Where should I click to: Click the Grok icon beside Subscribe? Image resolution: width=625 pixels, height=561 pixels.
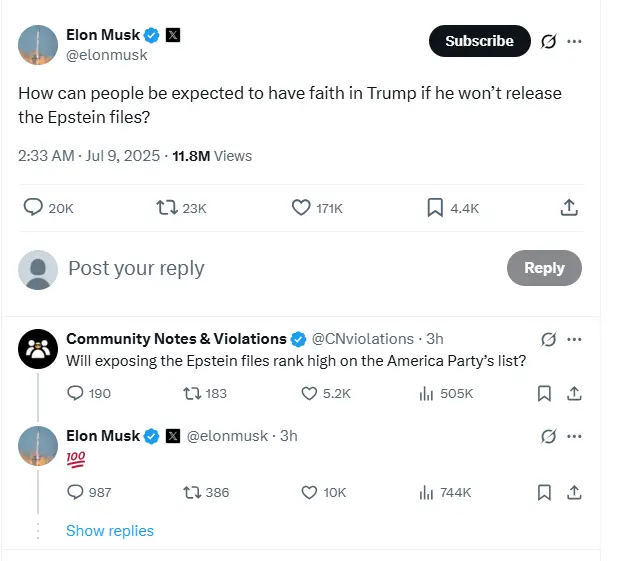tap(548, 42)
